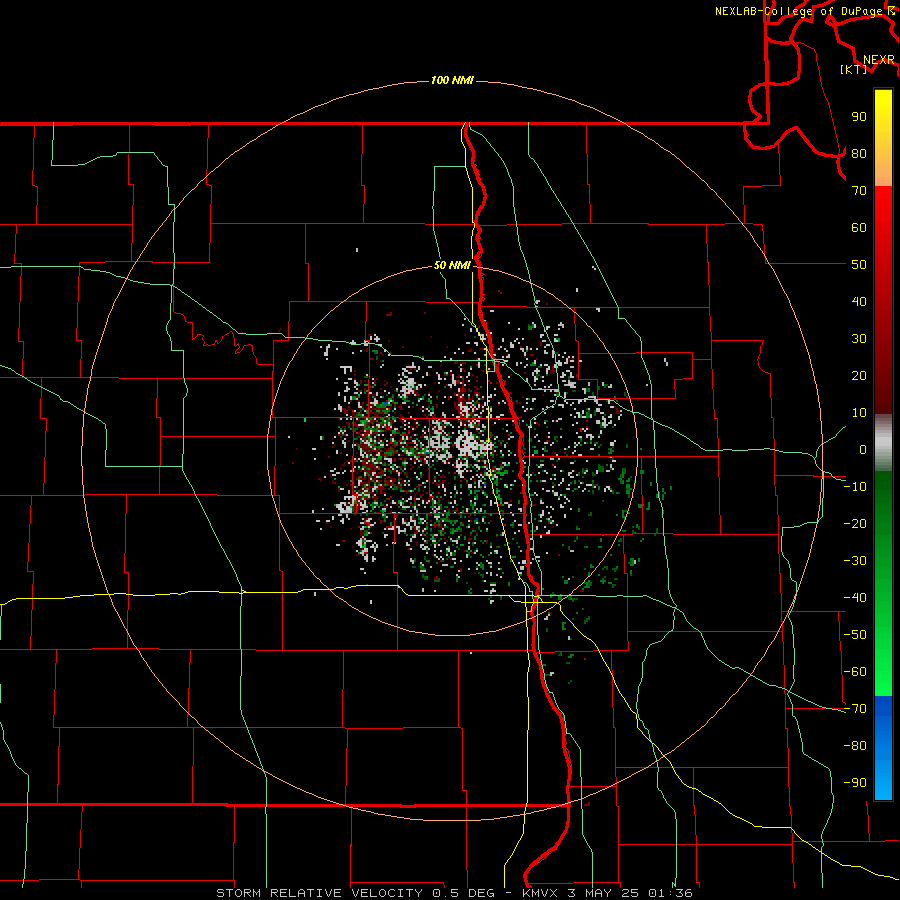Click the "100 NMI" range ring label
900x900 pixels.
(452, 80)
